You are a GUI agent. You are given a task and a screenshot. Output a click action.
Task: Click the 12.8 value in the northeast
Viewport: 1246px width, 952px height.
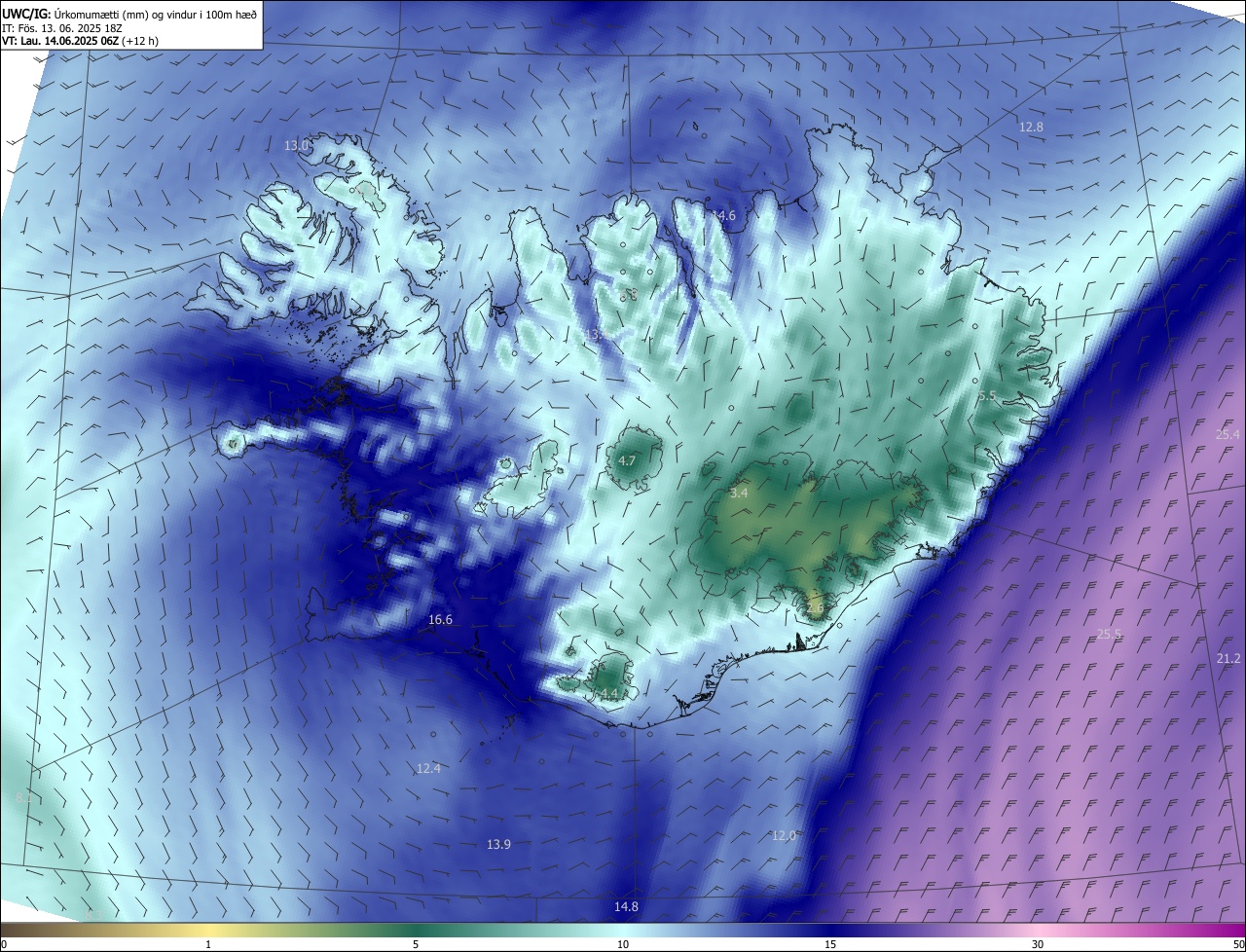[x=1031, y=127]
